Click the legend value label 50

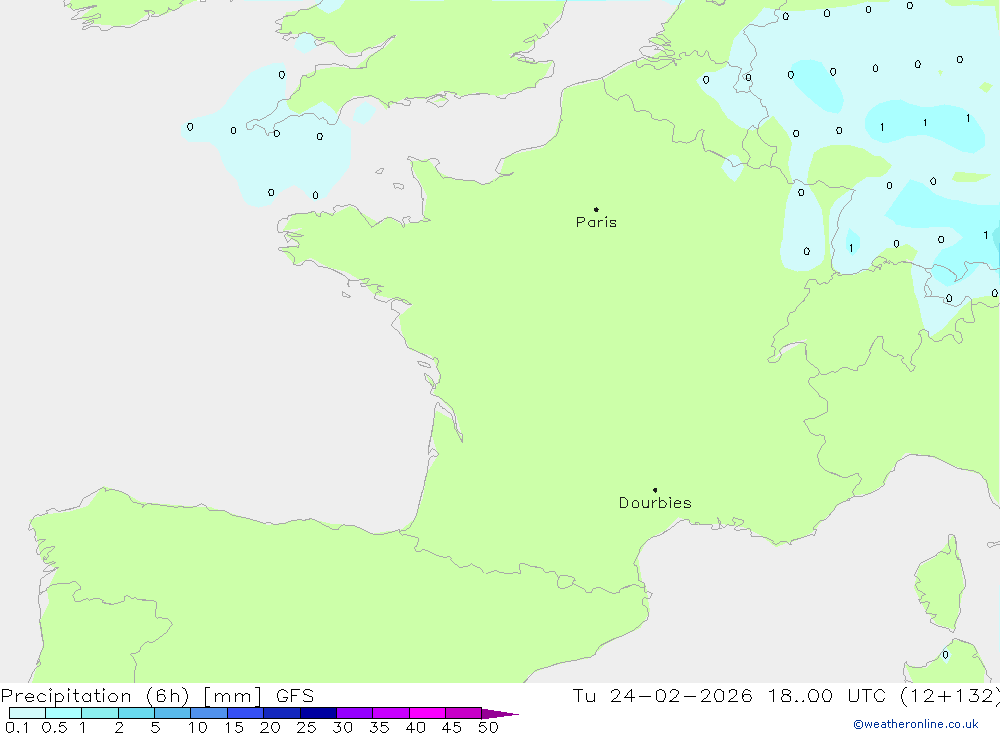(x=487, y=727)
